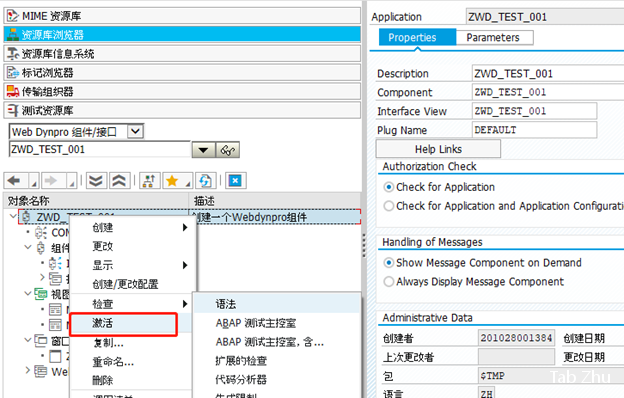
Task: Open the object name history dropdown arrow
Action: 203,150
